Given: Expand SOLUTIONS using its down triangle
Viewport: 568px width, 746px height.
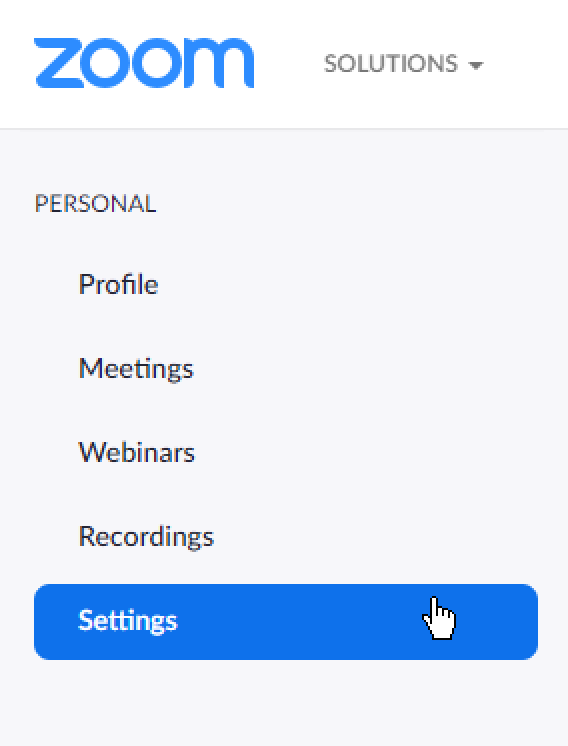Looking at the screenshot, I should point(475,65).
